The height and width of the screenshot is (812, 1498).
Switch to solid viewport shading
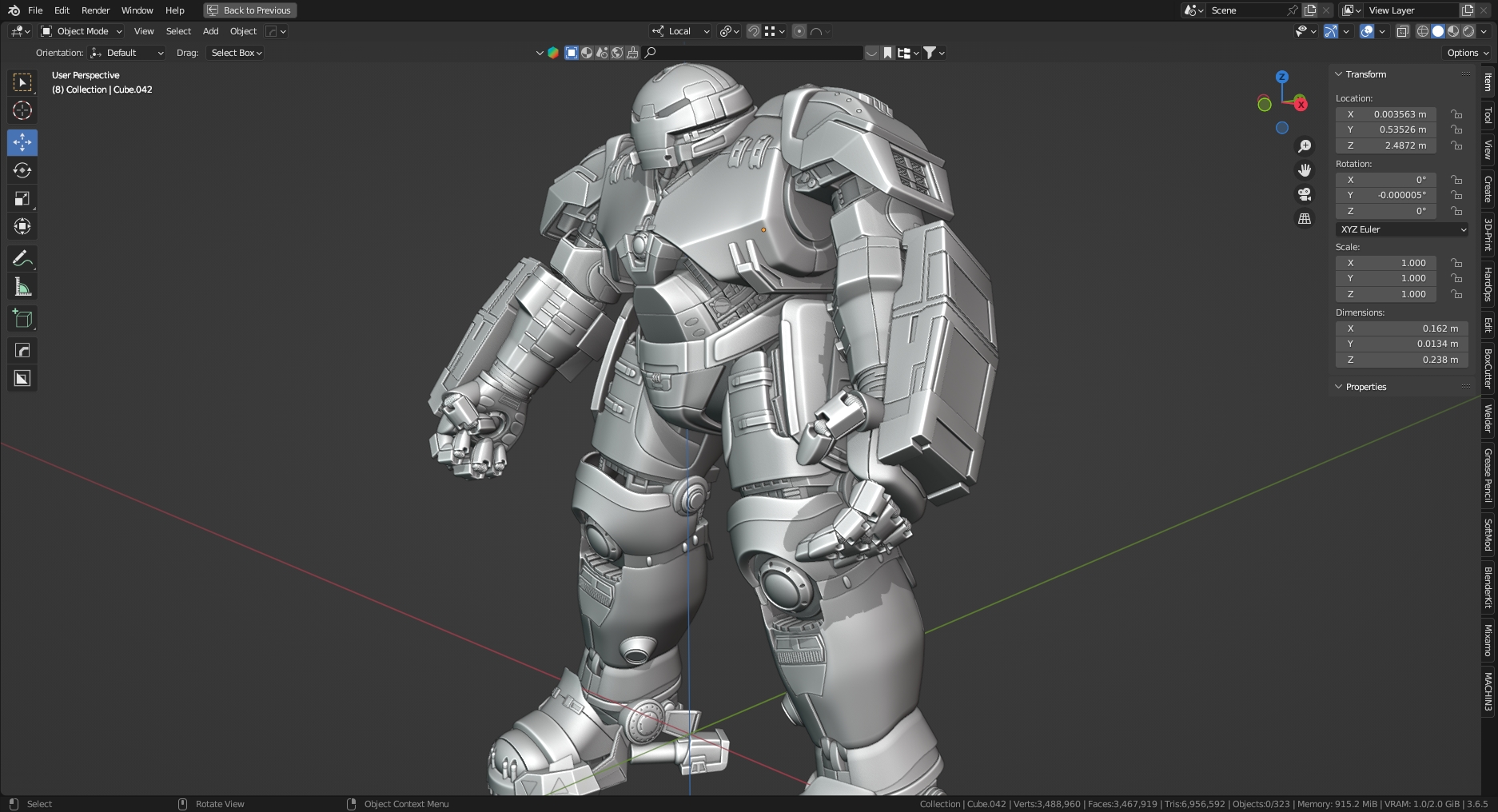(1438, 31)
